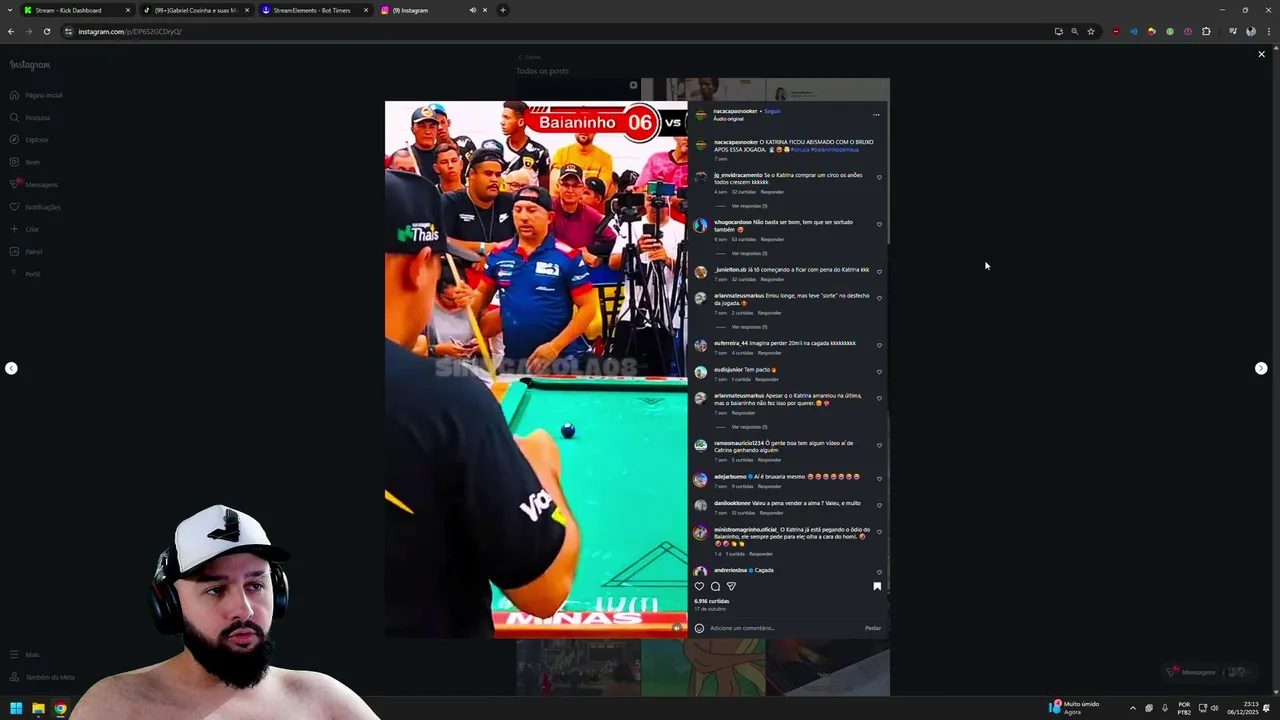Show hidden system tray icons chevron
This screenshot has width=1280, height=720.
click(1132, 708)
